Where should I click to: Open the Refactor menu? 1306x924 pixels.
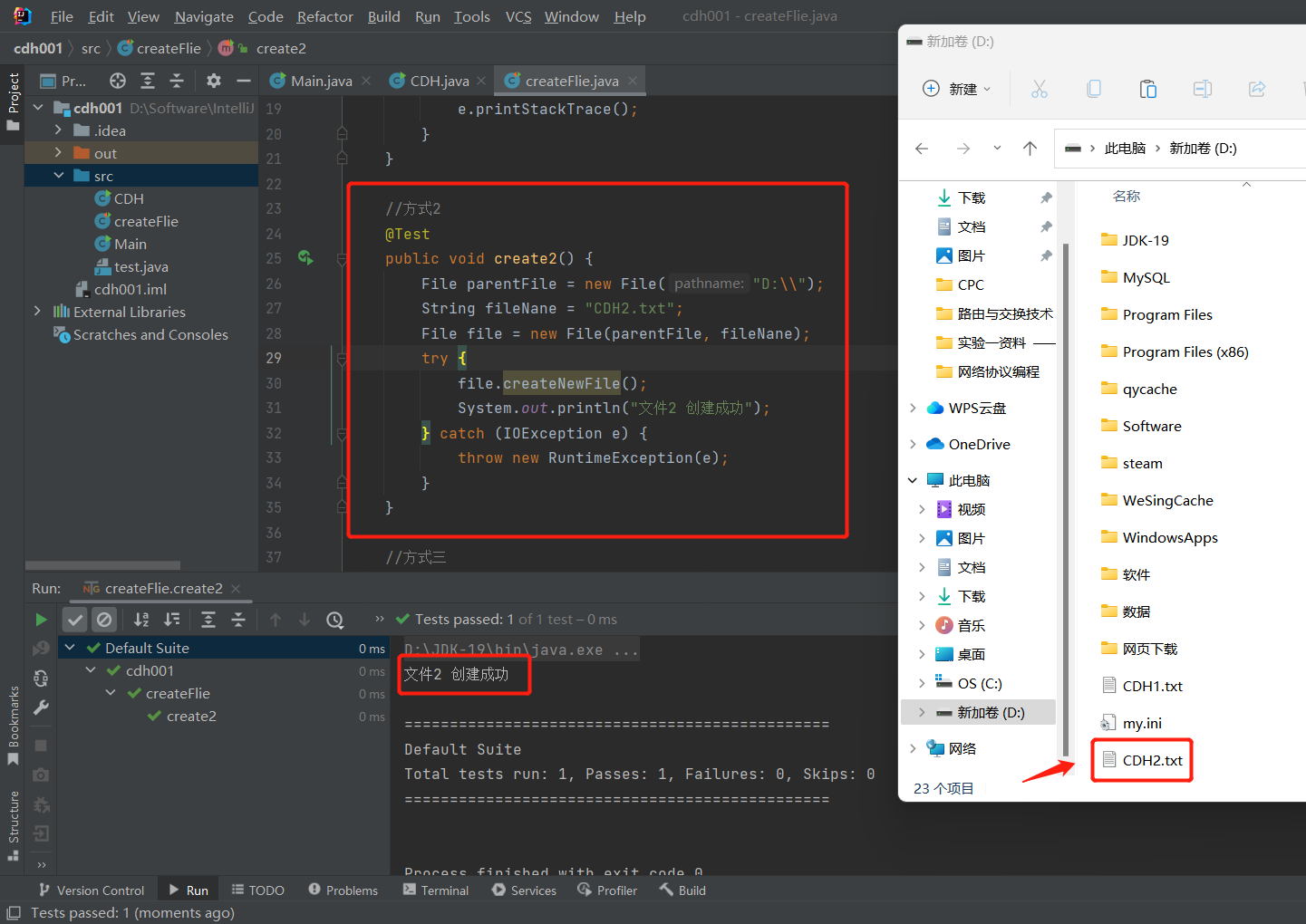(324, 16)
